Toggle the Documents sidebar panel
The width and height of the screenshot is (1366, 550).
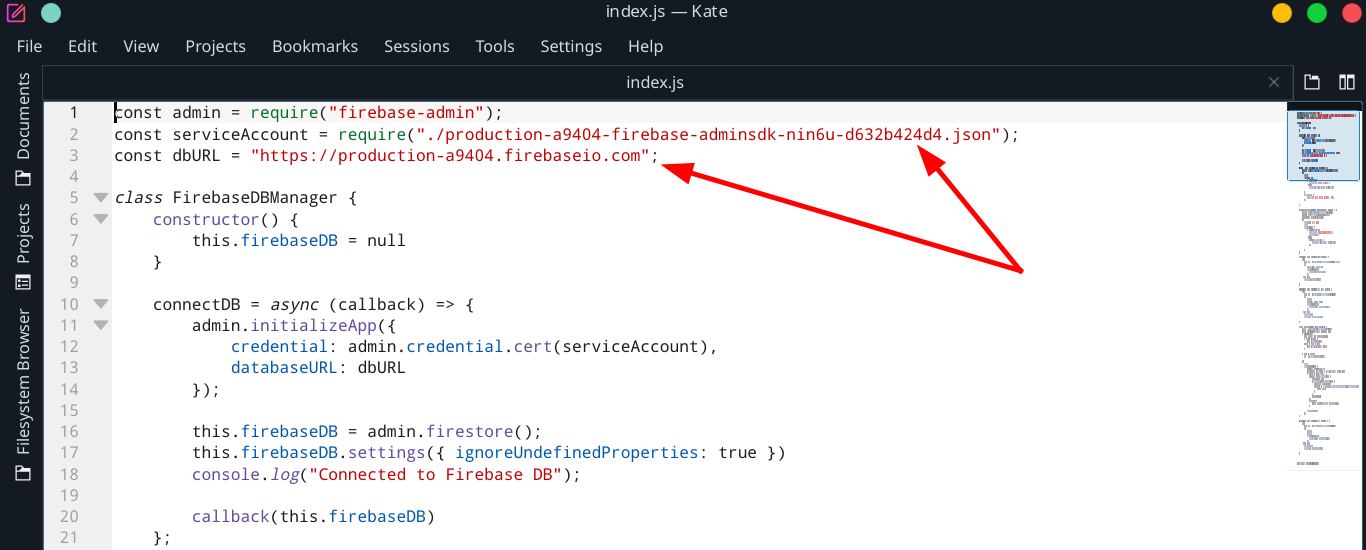[x=23, y=129]
